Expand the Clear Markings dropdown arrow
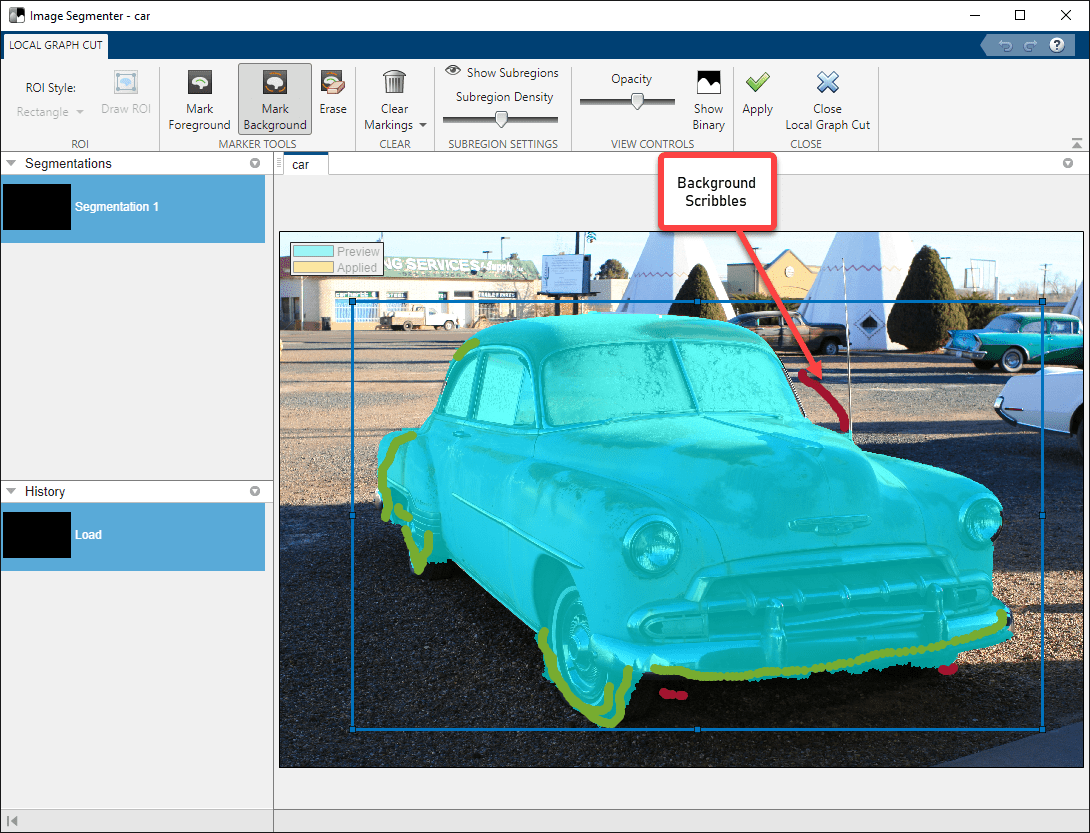The width and height of the screenshot is (1090, 833). click(423, 126)
